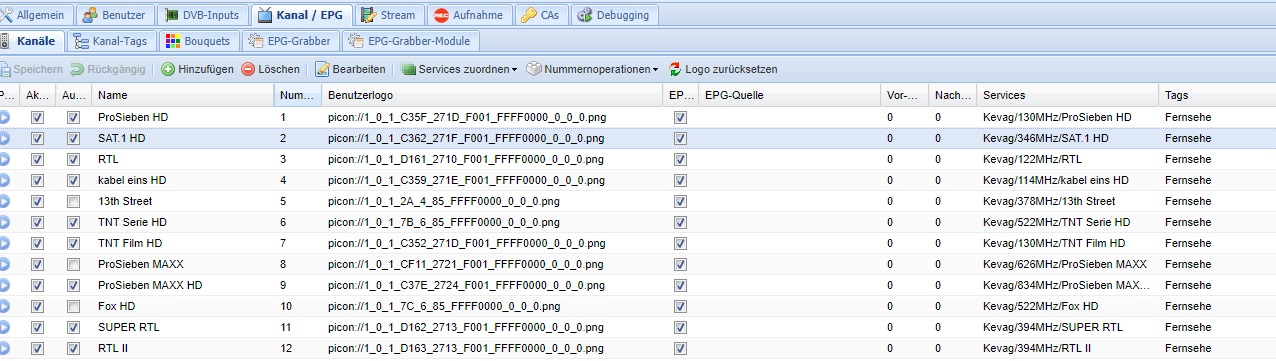Click the Löschen button

point(270,69)
